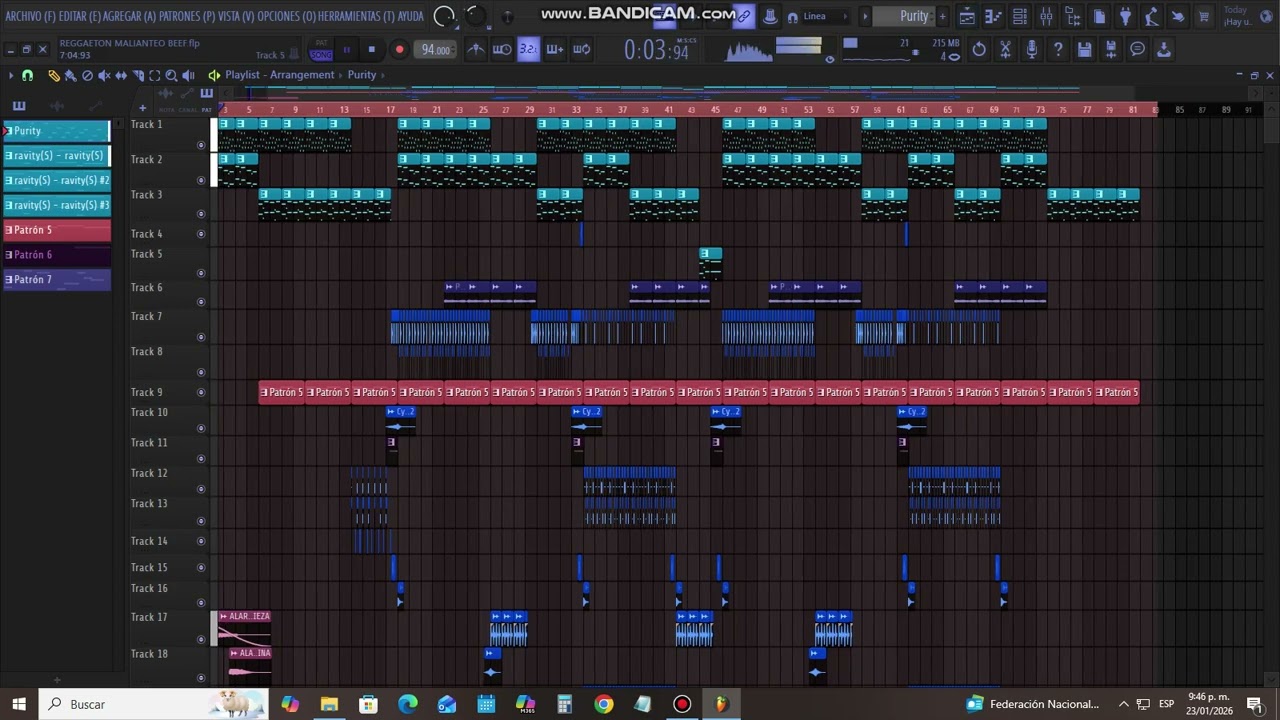
Task: Open the help question mark icon
Action: [1058, 49]
